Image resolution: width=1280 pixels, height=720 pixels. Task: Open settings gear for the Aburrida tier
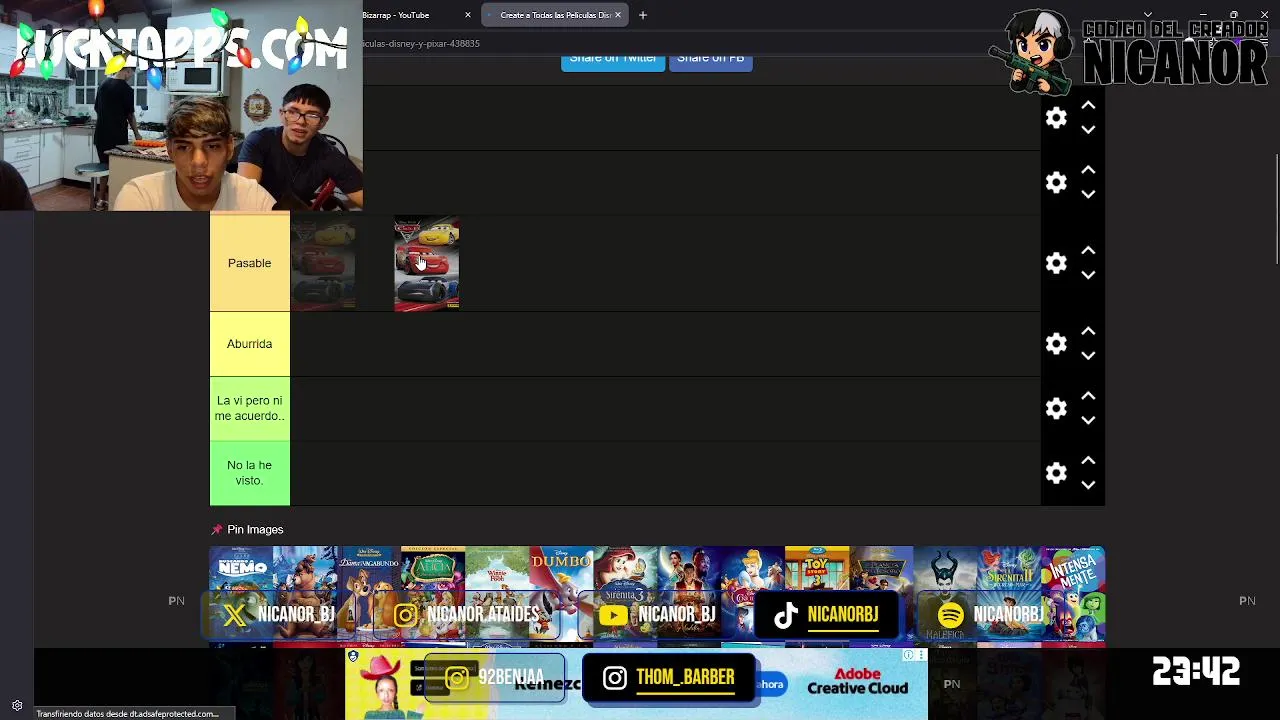[1056, 344]
